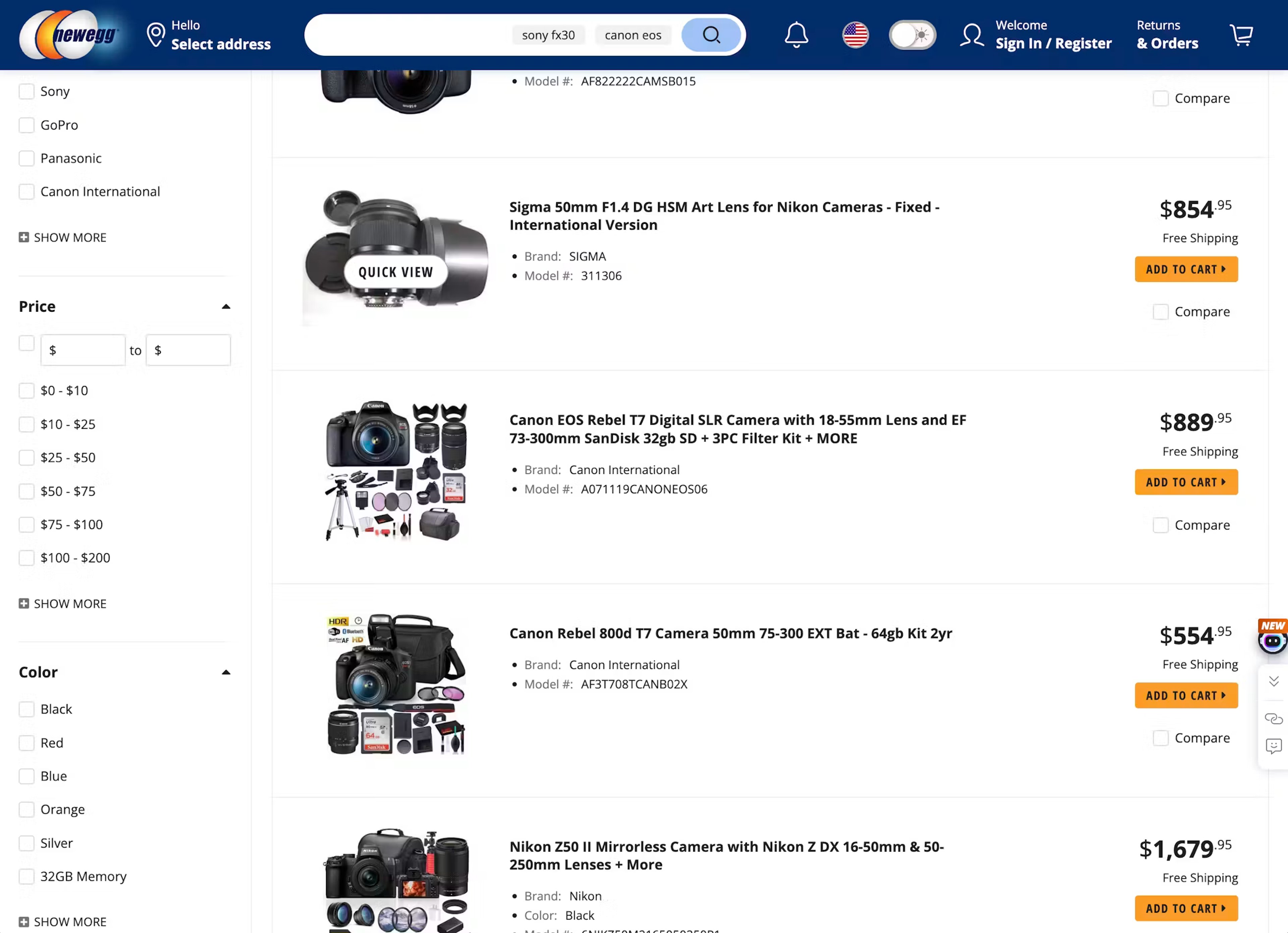Screen dimensions: 1288x933
Task: Open Canon EOS Rebel T7 Digital SLR title
Action: (738, 429)
